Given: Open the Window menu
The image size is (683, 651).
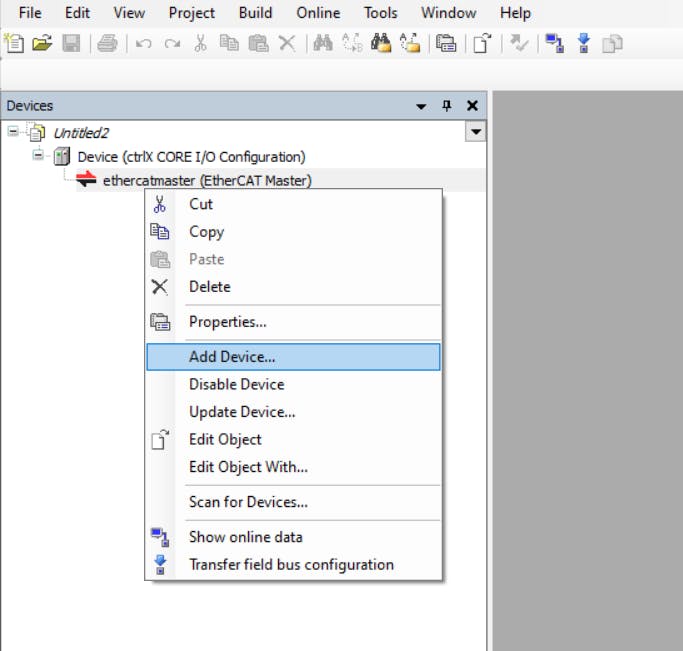Looking at the screenshot, I should click(x=449, y=13).
